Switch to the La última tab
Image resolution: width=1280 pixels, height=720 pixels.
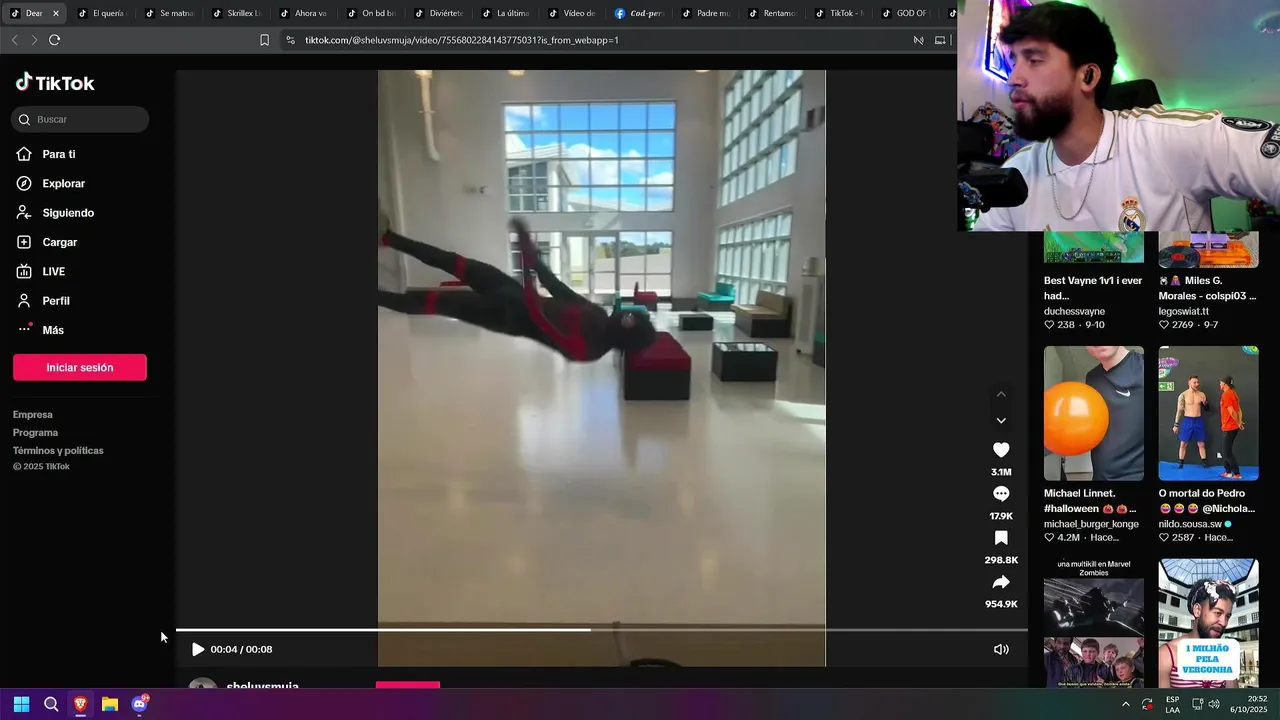[x=504, y=13]
